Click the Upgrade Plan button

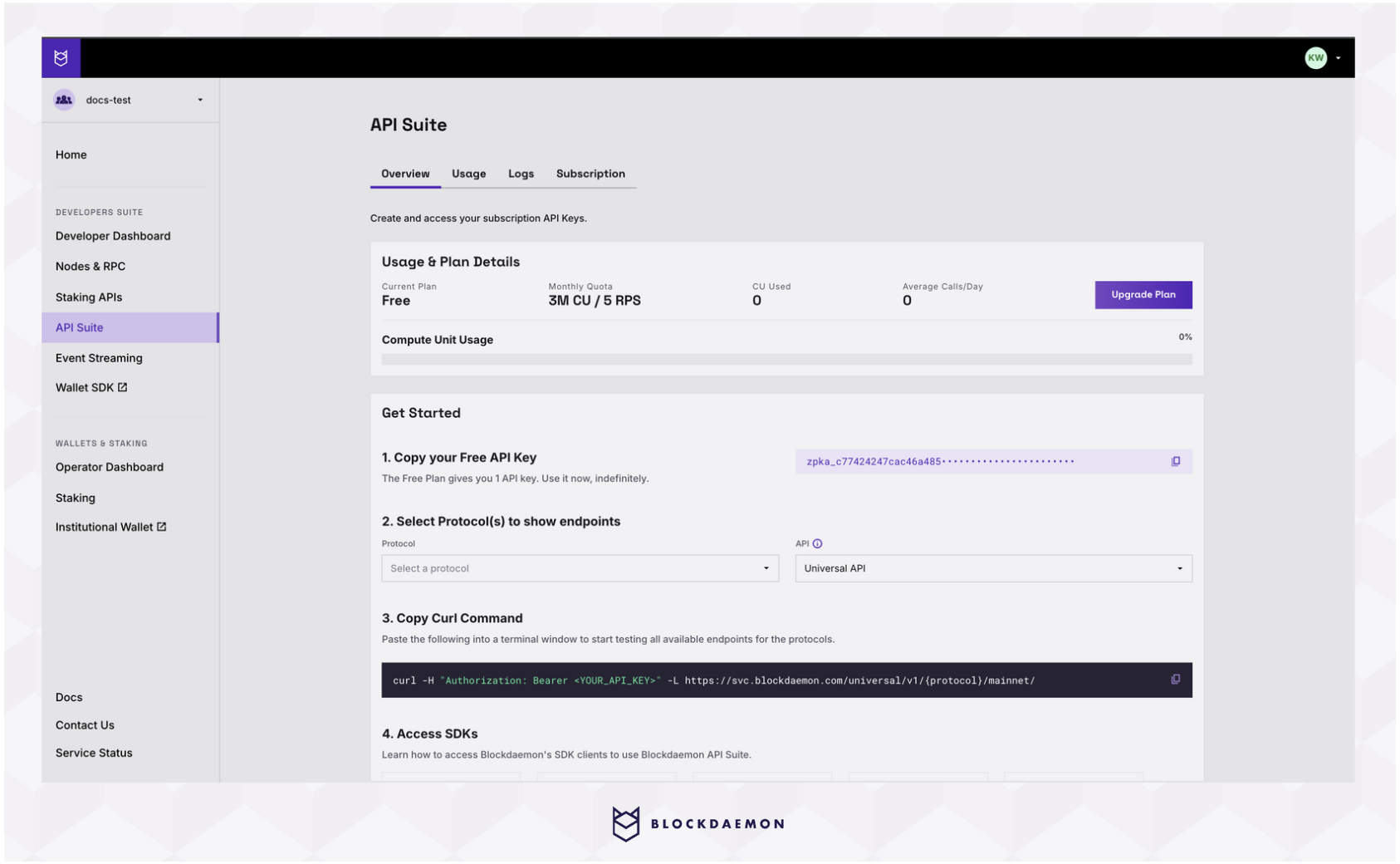(1143, 295)
